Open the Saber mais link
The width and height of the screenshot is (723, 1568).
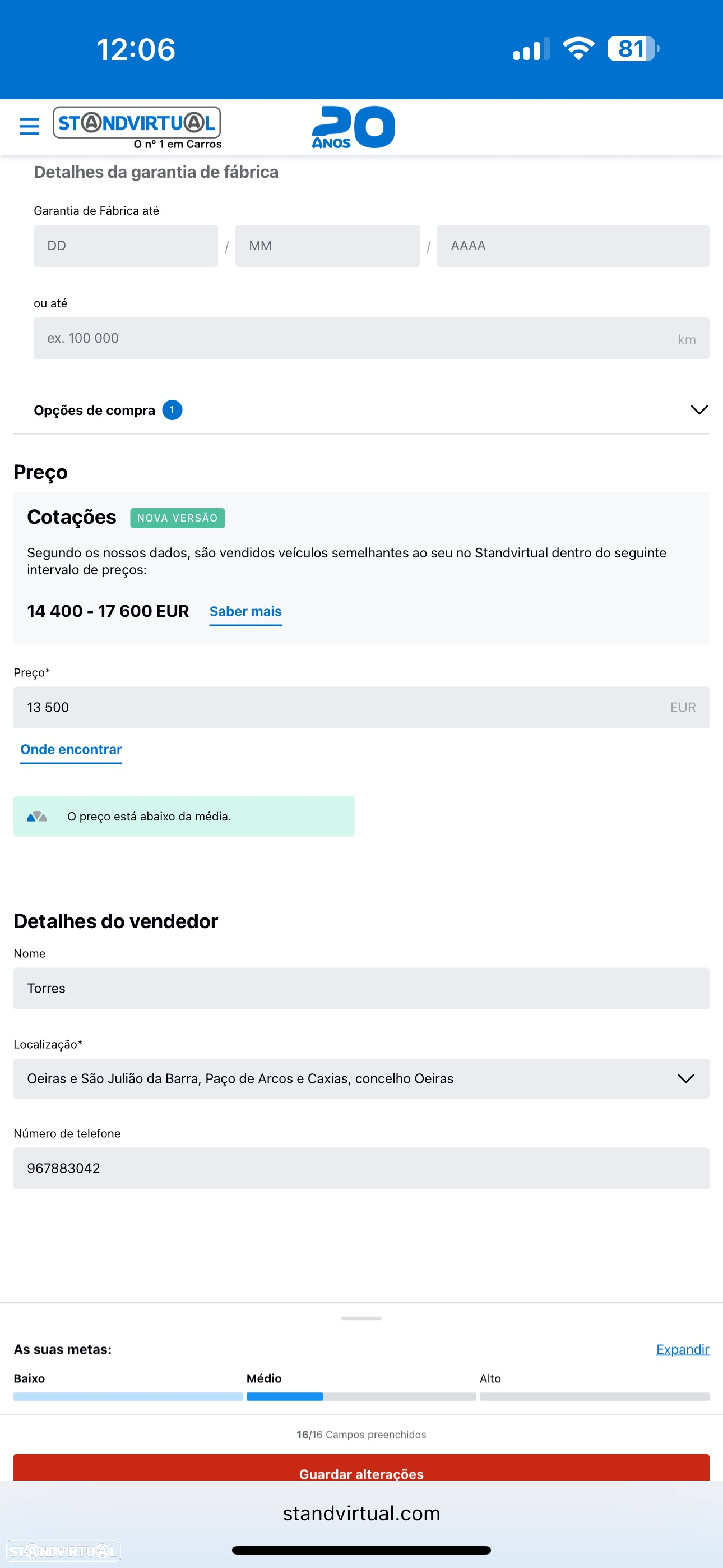(x=245, y=612)
